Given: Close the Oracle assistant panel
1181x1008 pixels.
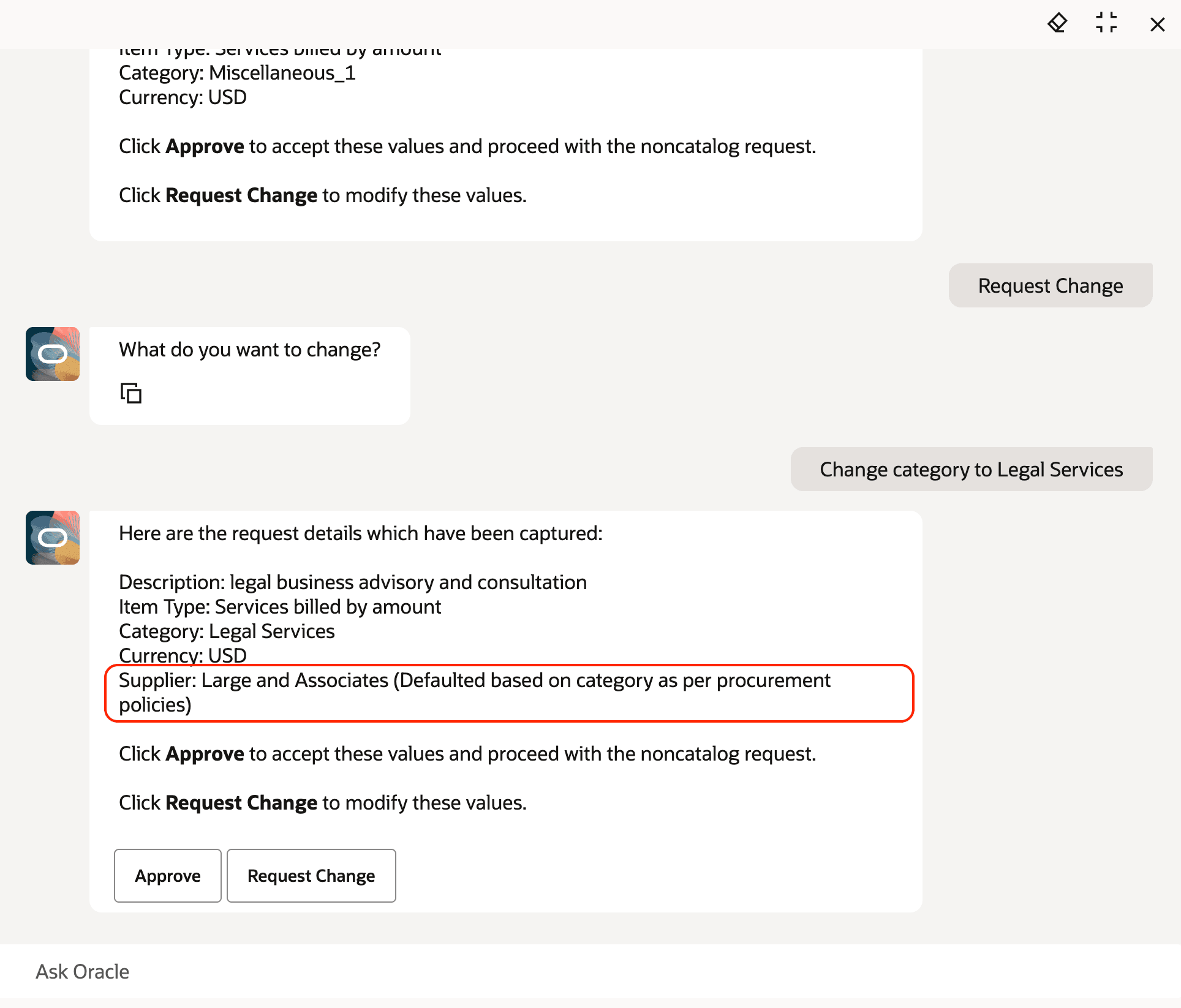Looking at the screenshot, I should point(1157,24).
